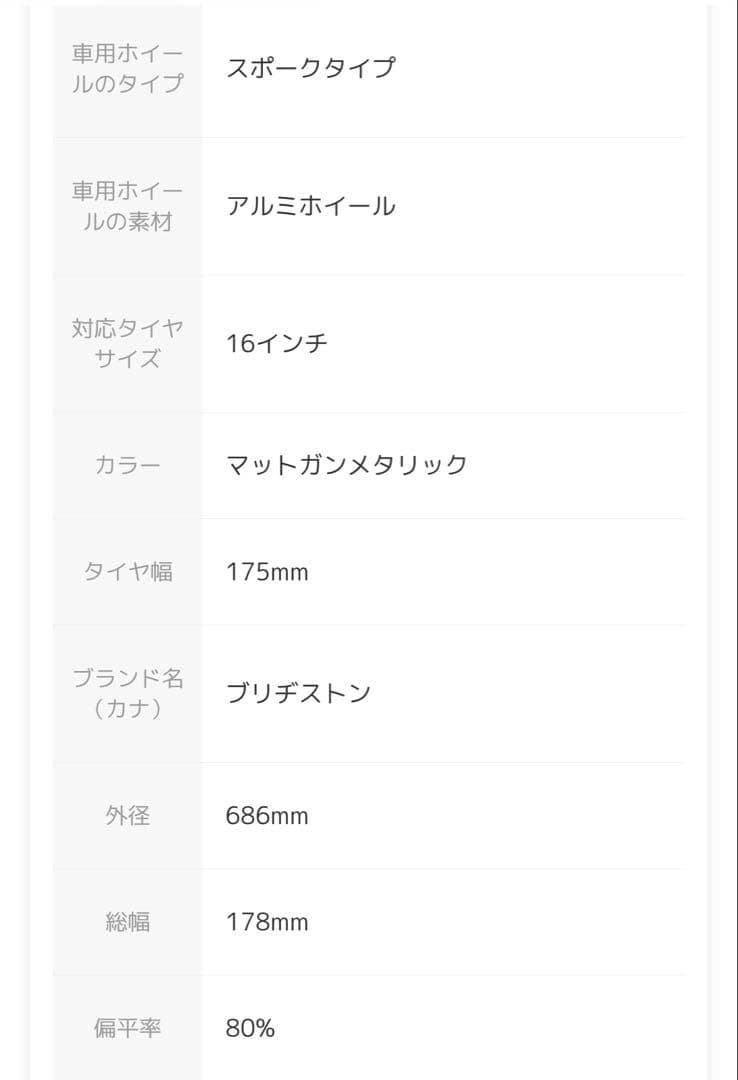This screenshot has height=1080, width=738.
Task: Click the 総幅 label cell
Action: pyautogui.click(x=127, y=922)
